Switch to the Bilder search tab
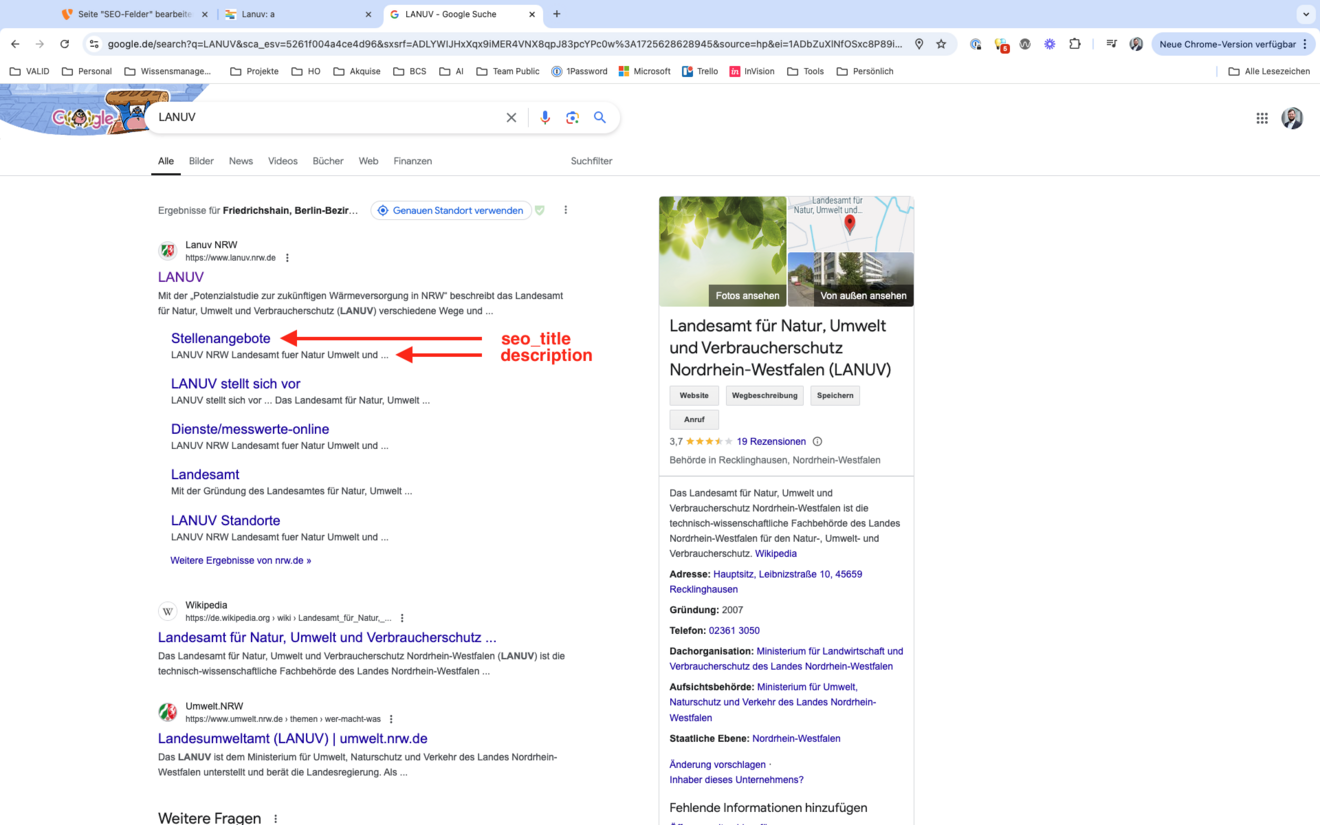 tap(201, 161)
